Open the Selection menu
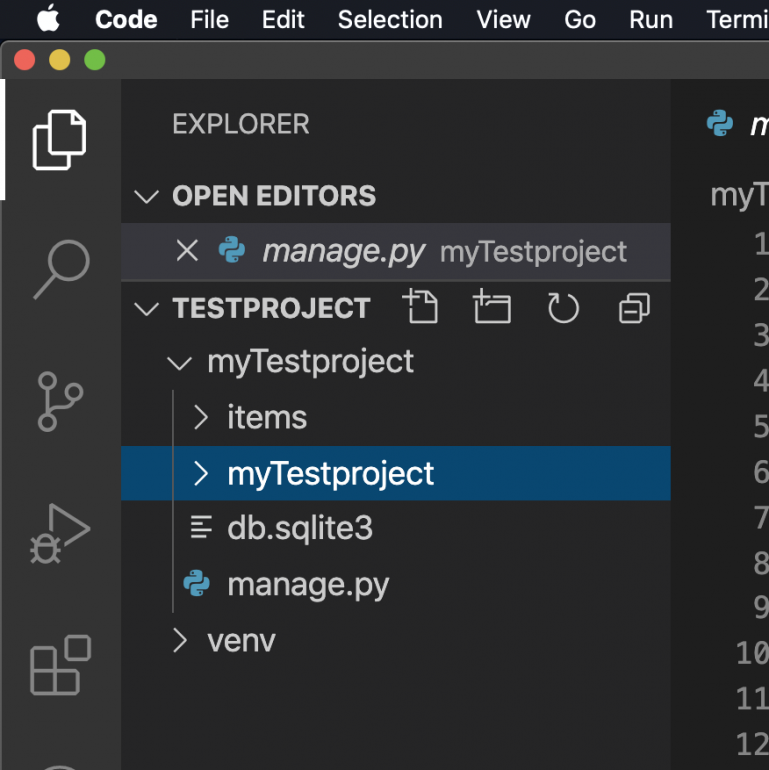This screenshot has width=769, height=770. click(390, 20)
